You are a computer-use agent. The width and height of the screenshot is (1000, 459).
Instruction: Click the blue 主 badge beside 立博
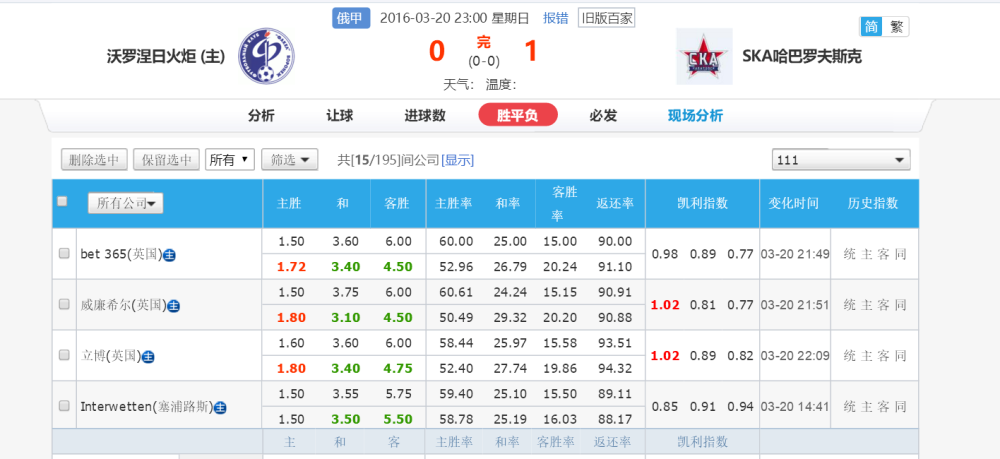coord(148,357)
